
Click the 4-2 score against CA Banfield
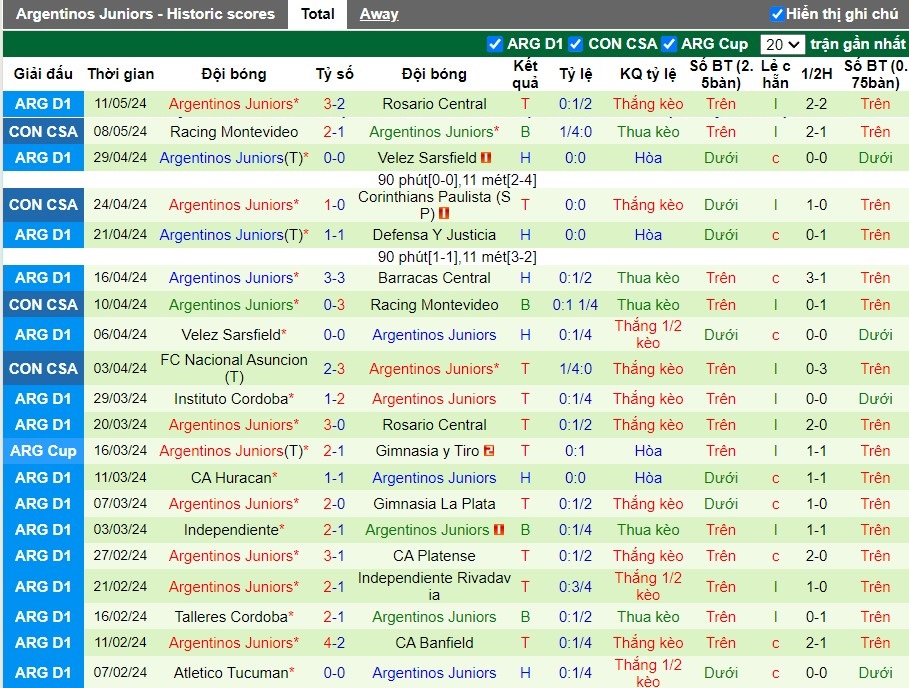[x=334, y=643]
